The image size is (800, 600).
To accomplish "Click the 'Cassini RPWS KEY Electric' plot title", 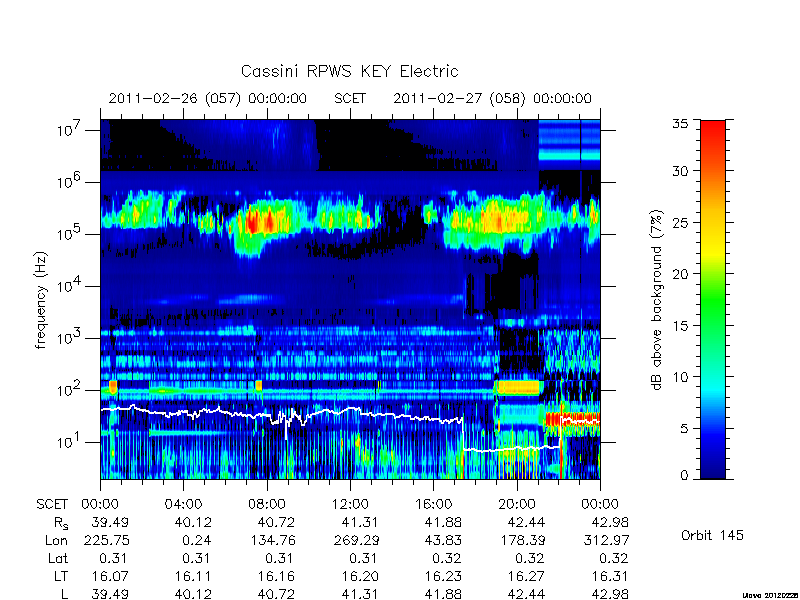I will click(x=349, y=71).
